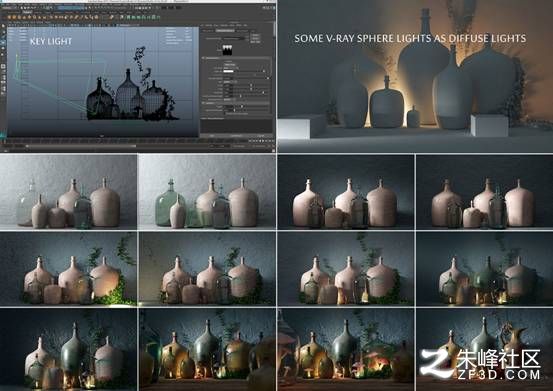Click the first green shelf icon
This screenshot has height=391, width=553.
[x=129, y=17]
